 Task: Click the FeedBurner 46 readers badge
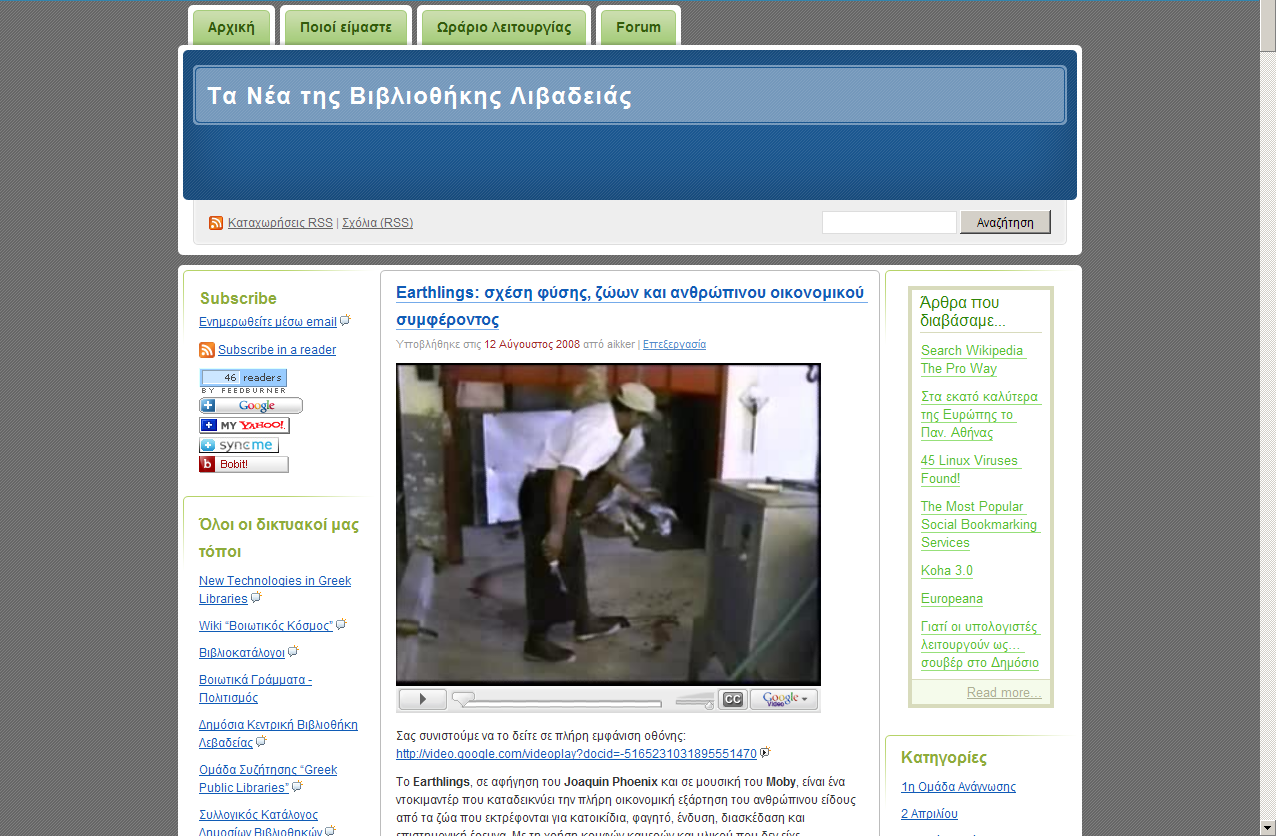click(x=243, y=381)
